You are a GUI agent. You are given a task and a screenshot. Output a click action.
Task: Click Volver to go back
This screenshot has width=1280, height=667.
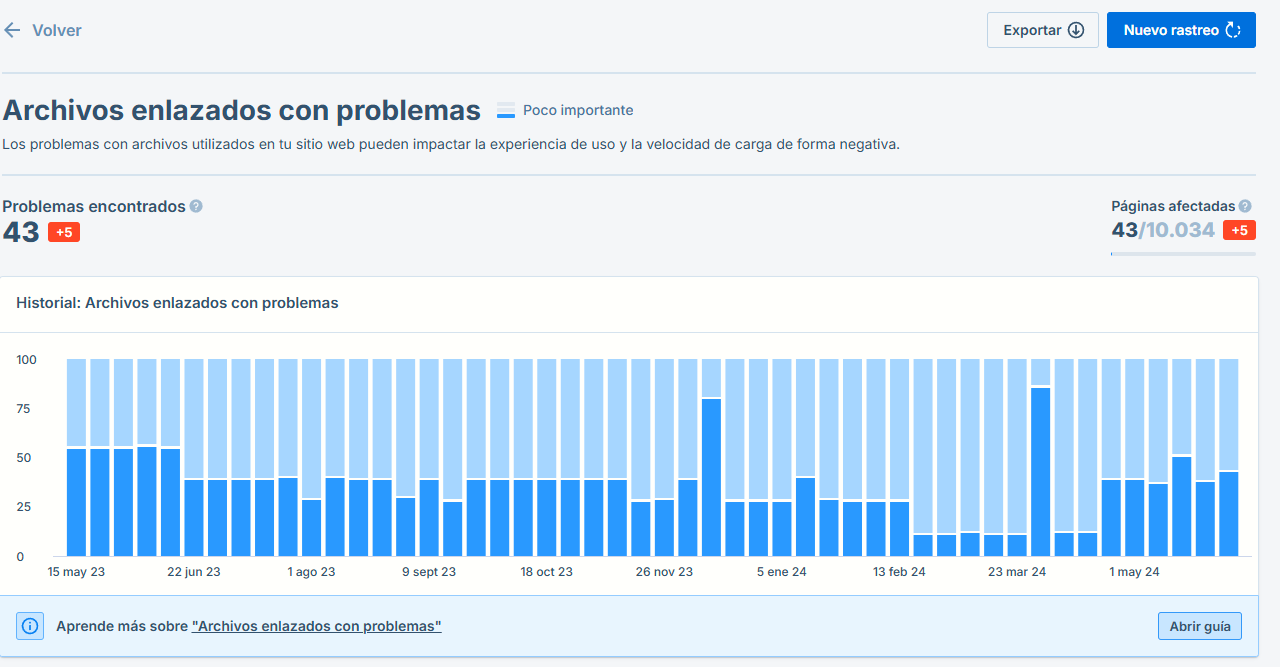pyautogui.click(x=57, y=30)
